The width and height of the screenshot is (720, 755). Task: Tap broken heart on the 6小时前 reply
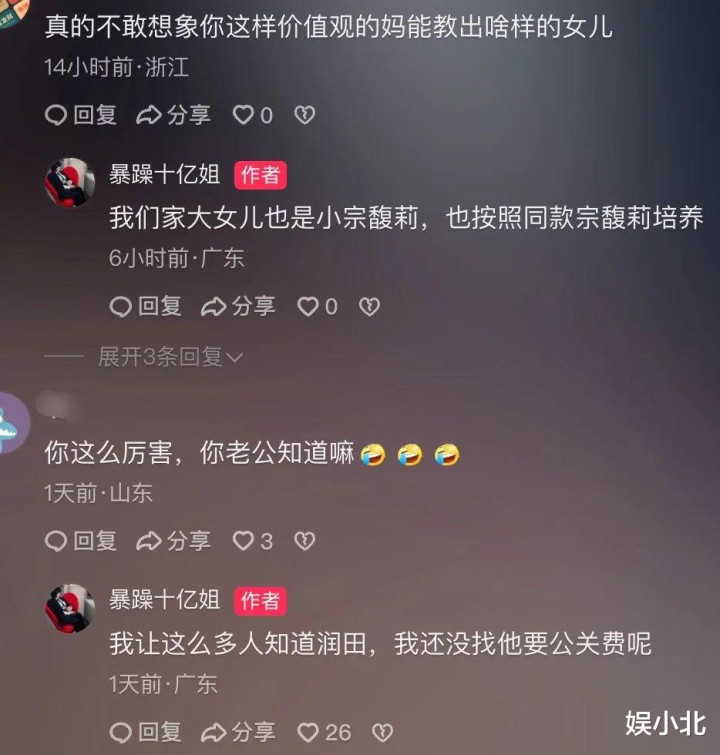pyautogui.click(x=369, y=307)
